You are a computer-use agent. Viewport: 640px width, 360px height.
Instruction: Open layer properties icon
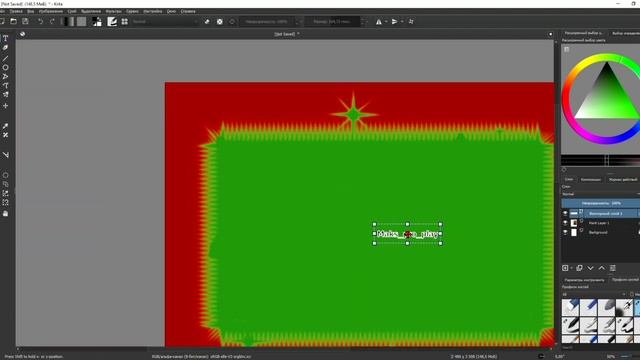(613, 268)
